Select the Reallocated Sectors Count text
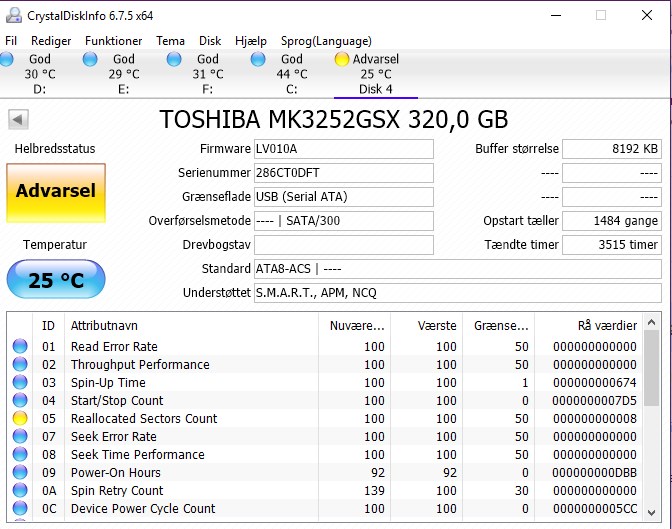The image size is (672, 529). pos(144,418)
